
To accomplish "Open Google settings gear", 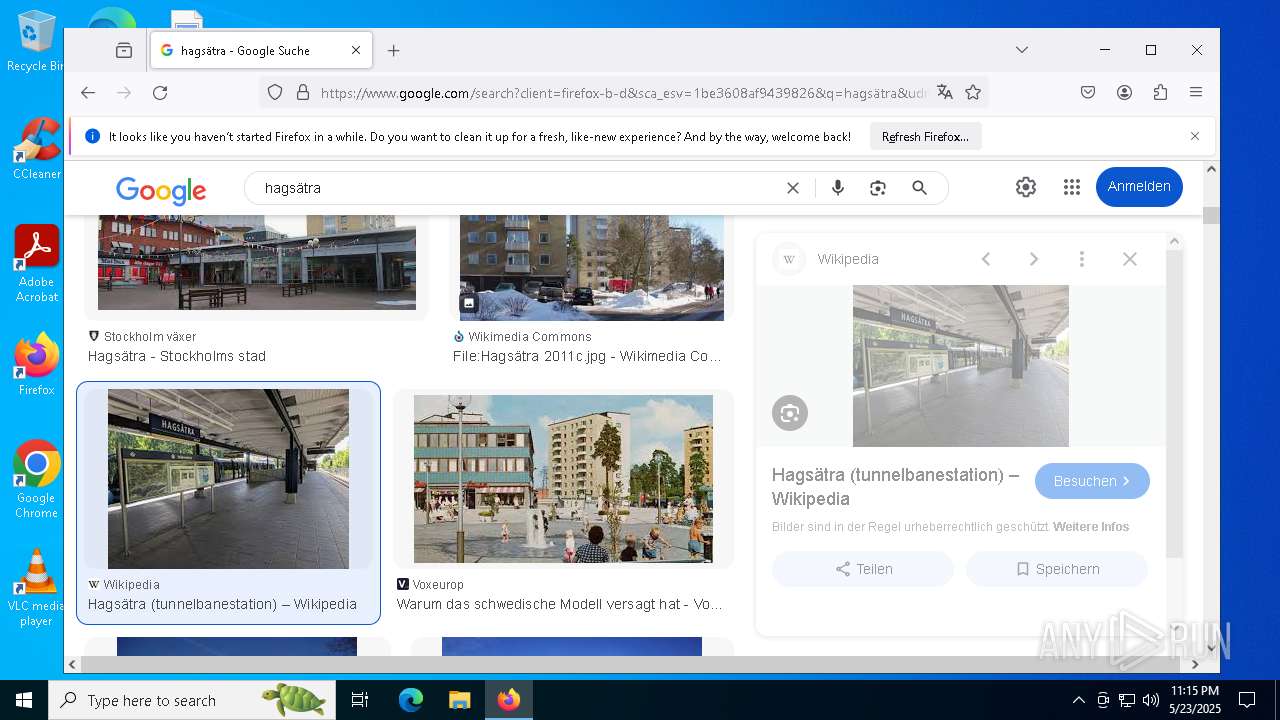I will click(x=1026, y=187).
